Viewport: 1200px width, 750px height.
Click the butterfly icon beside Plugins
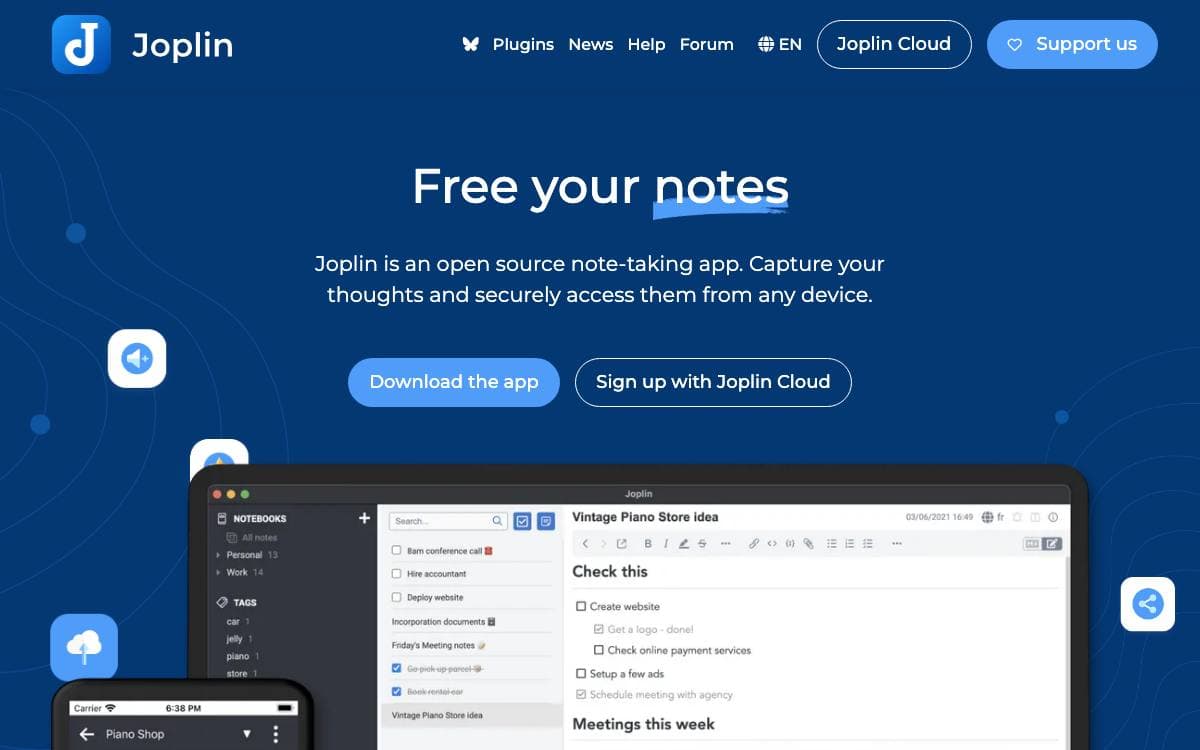(471, 44)
